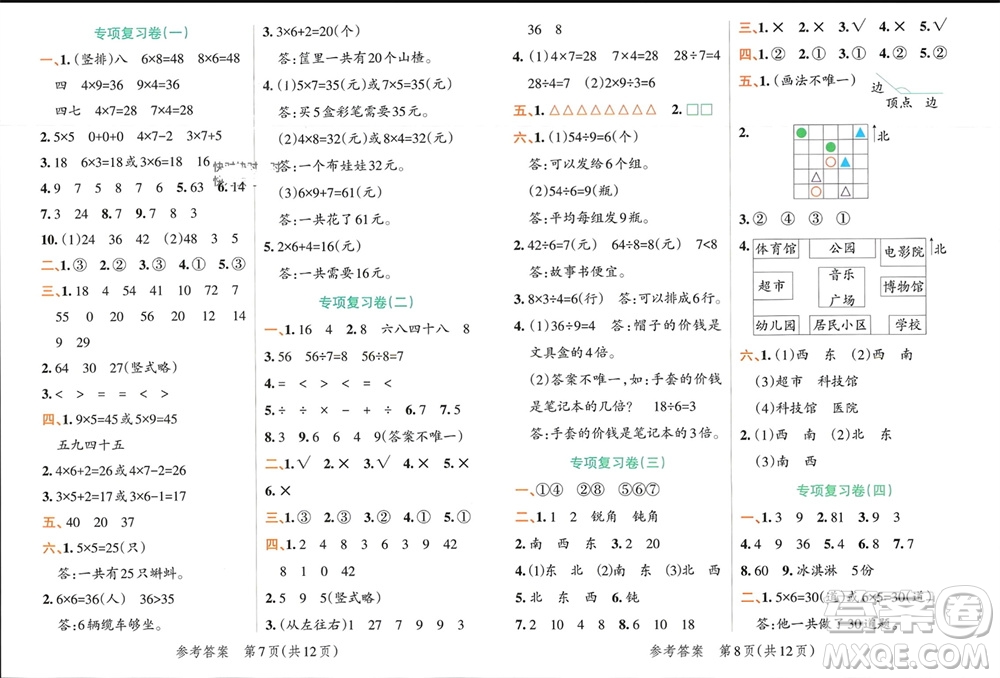
Task: Click the footer 参考答案 第7页(共12页)
Action: coord(257,651)
